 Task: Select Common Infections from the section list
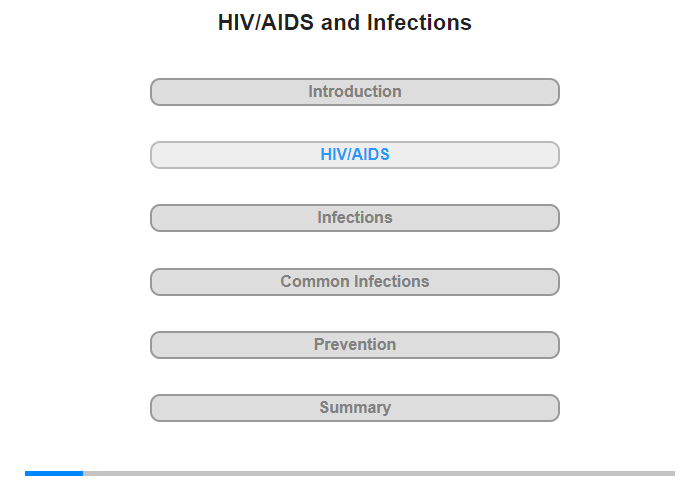coord(354,282)
